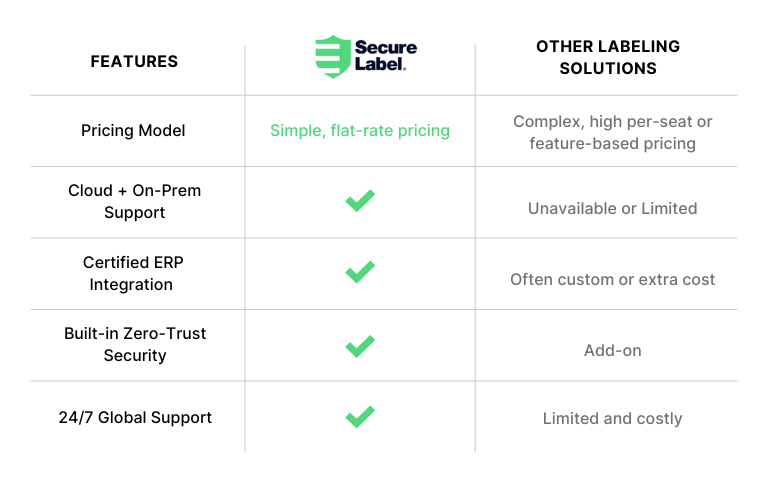The height and width of the screenshot is (478, 768).
Task: Click the Certified ERP Integration checkmark
Action: (x=360, y=272)
